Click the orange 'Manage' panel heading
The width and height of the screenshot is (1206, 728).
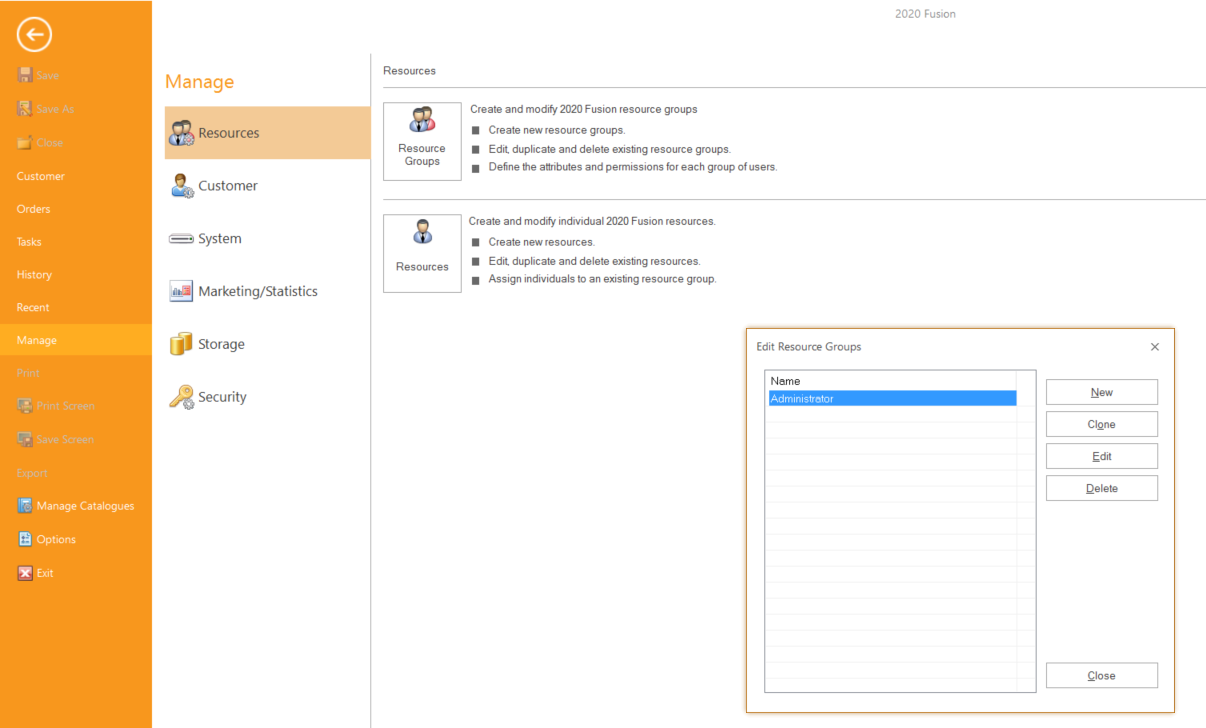(x=200, y=82)
